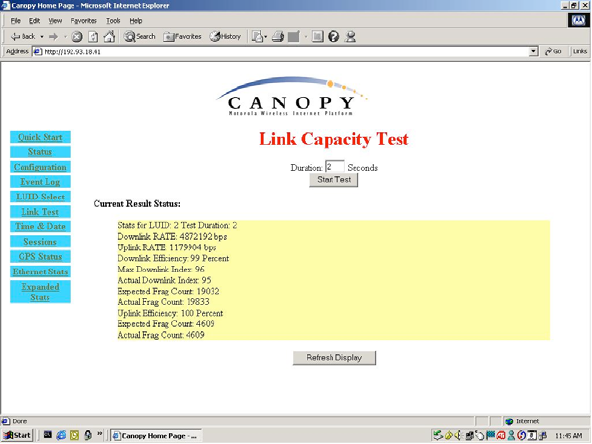Open the Help menu

[136, 21]
